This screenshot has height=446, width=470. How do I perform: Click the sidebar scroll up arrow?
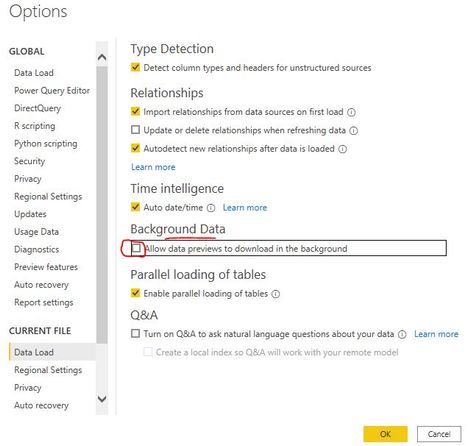102,57
